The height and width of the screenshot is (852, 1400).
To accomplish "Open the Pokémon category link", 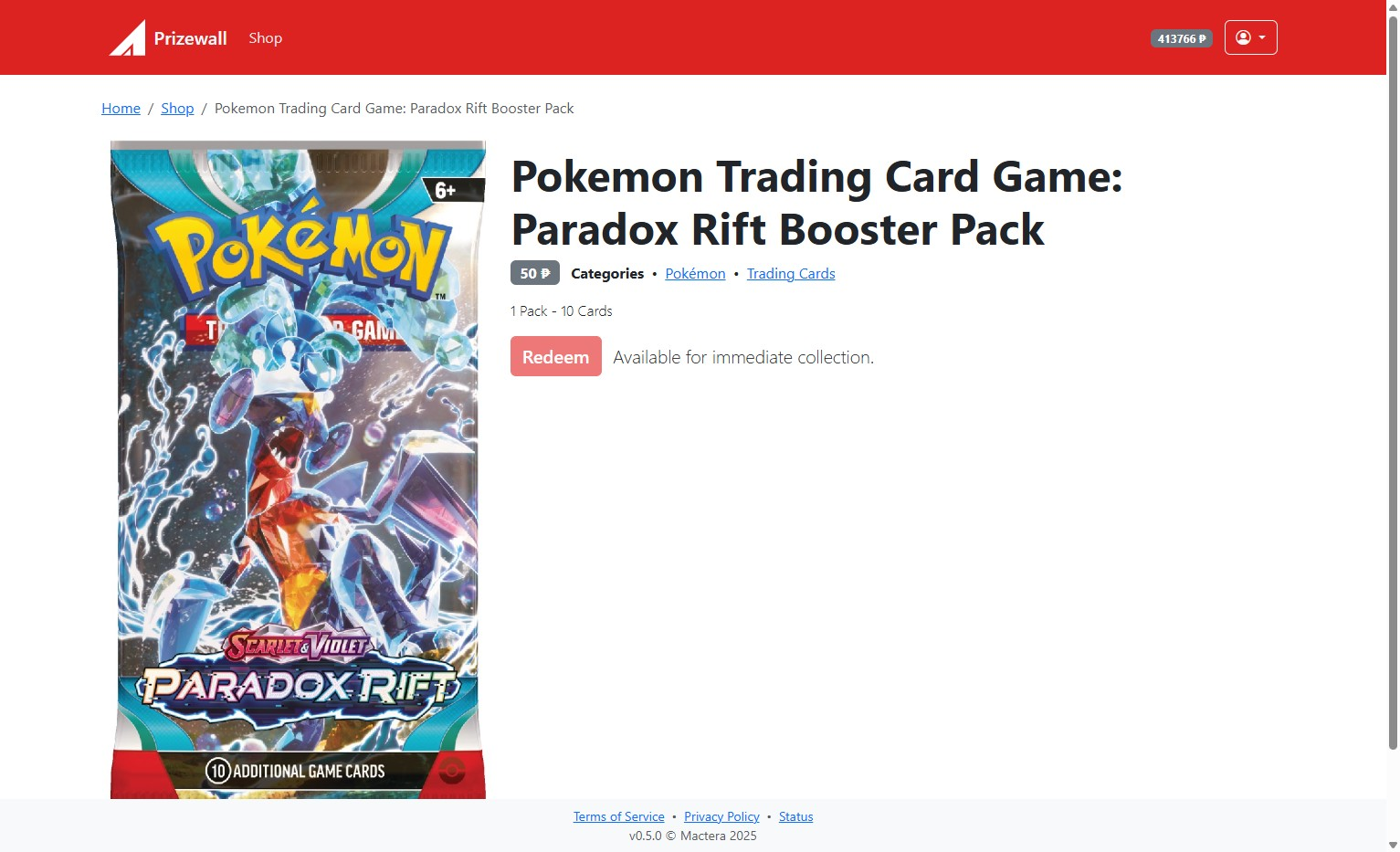I will 695,274.
